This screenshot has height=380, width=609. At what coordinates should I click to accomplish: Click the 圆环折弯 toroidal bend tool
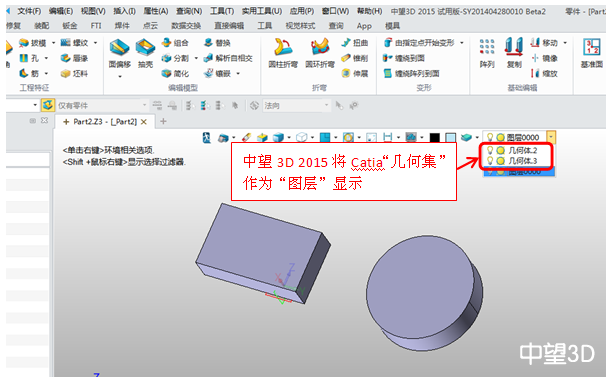click(x=320, y=54)
